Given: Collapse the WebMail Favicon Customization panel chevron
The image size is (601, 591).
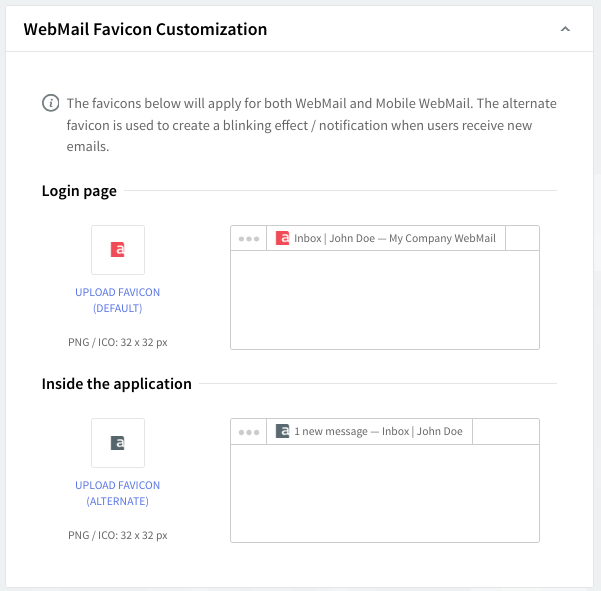Looking at the screenshot, I should click(x=565, y=29).
